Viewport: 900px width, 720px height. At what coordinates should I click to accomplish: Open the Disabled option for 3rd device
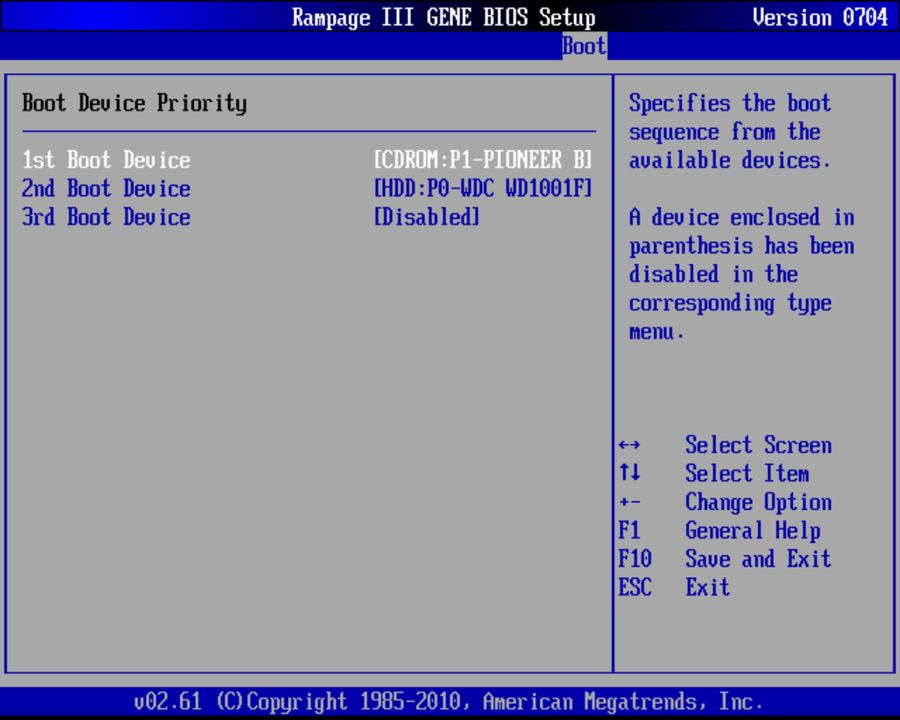426,217
